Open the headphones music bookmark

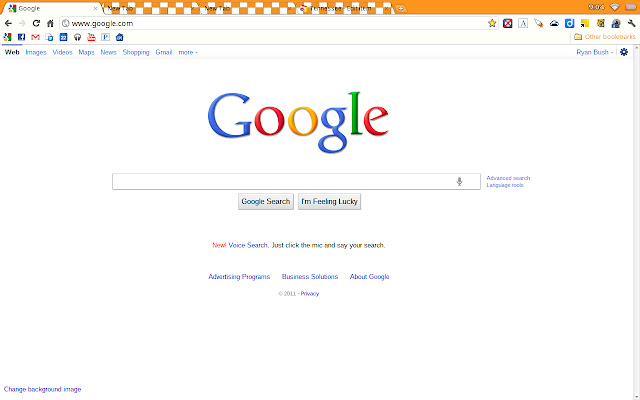point(78,37)
